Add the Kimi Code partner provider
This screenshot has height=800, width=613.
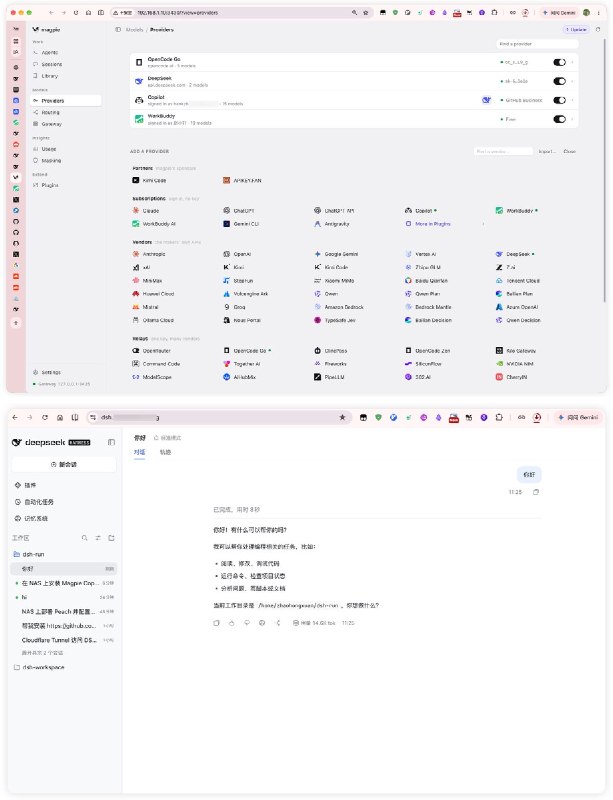pos(150,180)
